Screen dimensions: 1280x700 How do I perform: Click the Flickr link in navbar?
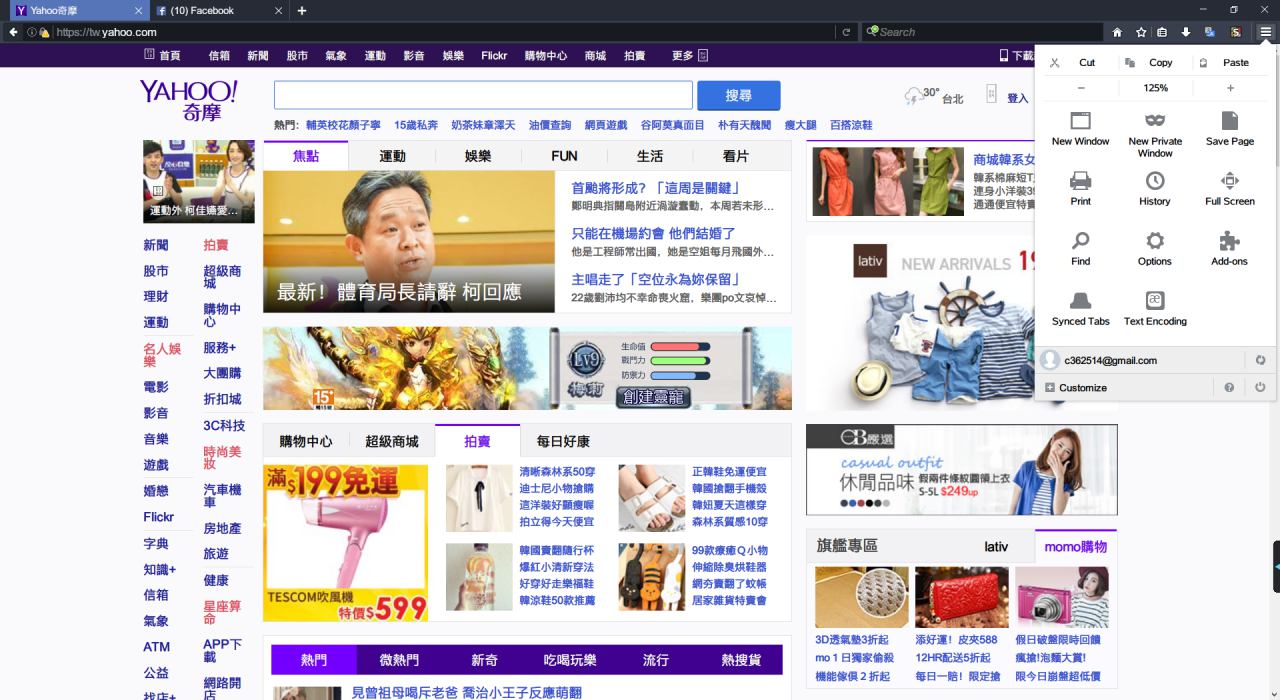pos(494,56)
